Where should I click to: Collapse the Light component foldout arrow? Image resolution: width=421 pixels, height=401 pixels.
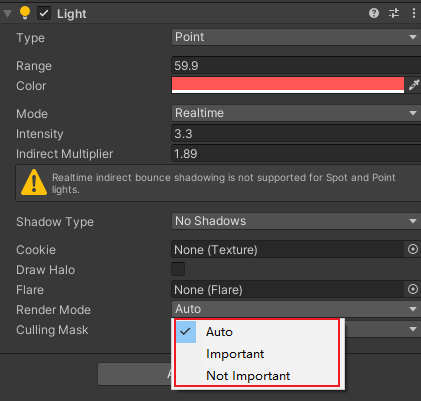coord(7,14)
